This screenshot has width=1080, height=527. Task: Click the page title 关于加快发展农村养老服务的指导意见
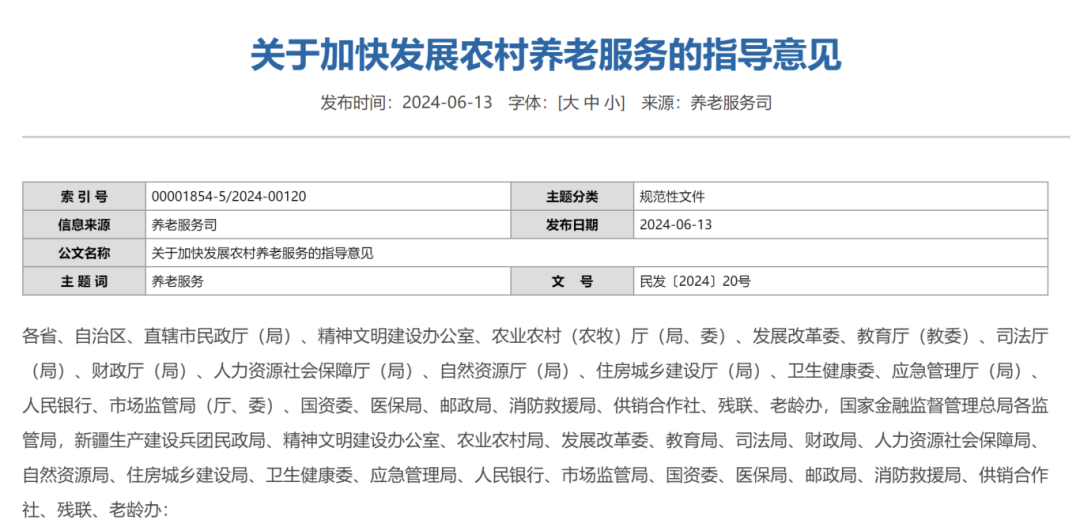[546, 54]
